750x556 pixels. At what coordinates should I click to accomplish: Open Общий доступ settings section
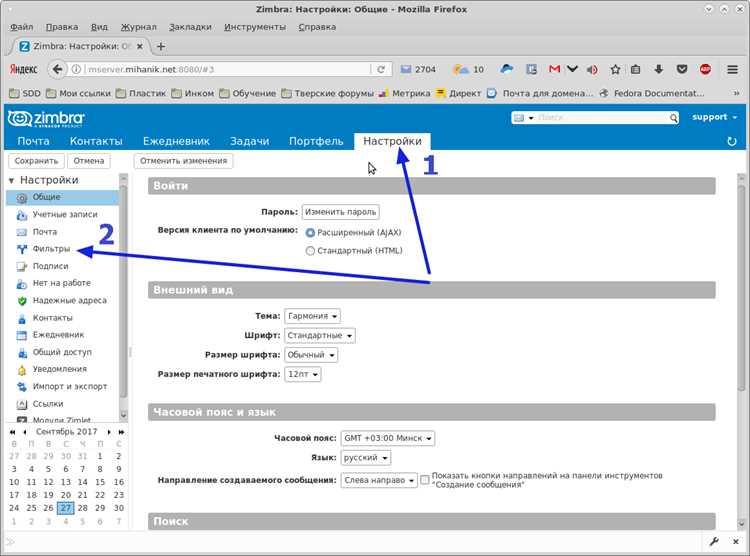click(x=62, y=352)
